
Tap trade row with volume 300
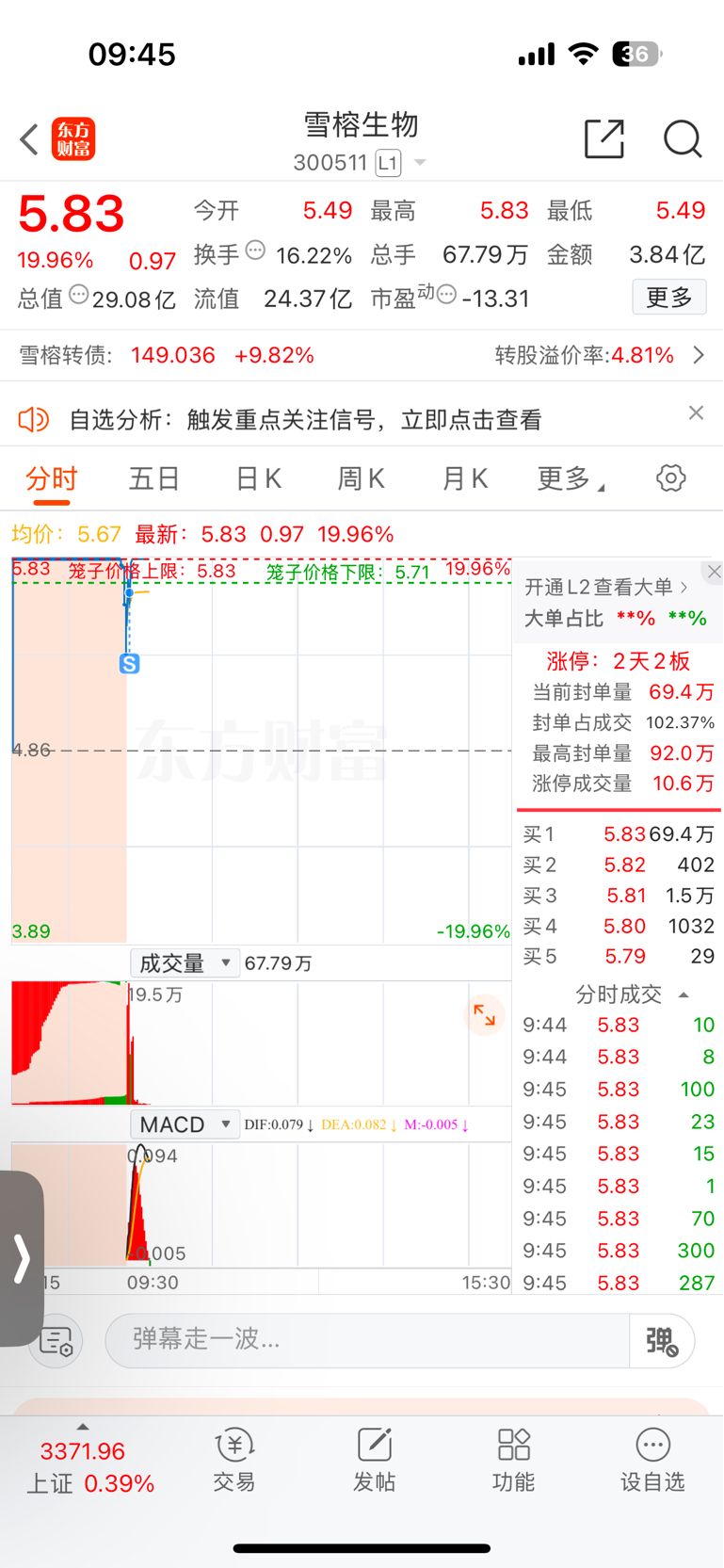(x=619, y=1251)
